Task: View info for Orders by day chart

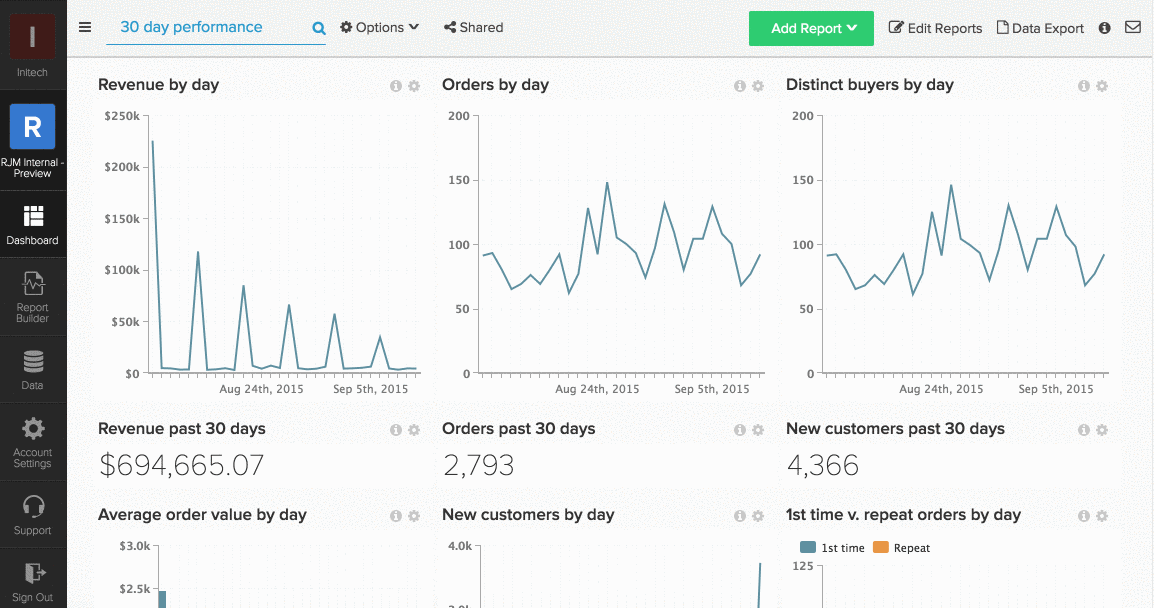Action: pos(739,86)
